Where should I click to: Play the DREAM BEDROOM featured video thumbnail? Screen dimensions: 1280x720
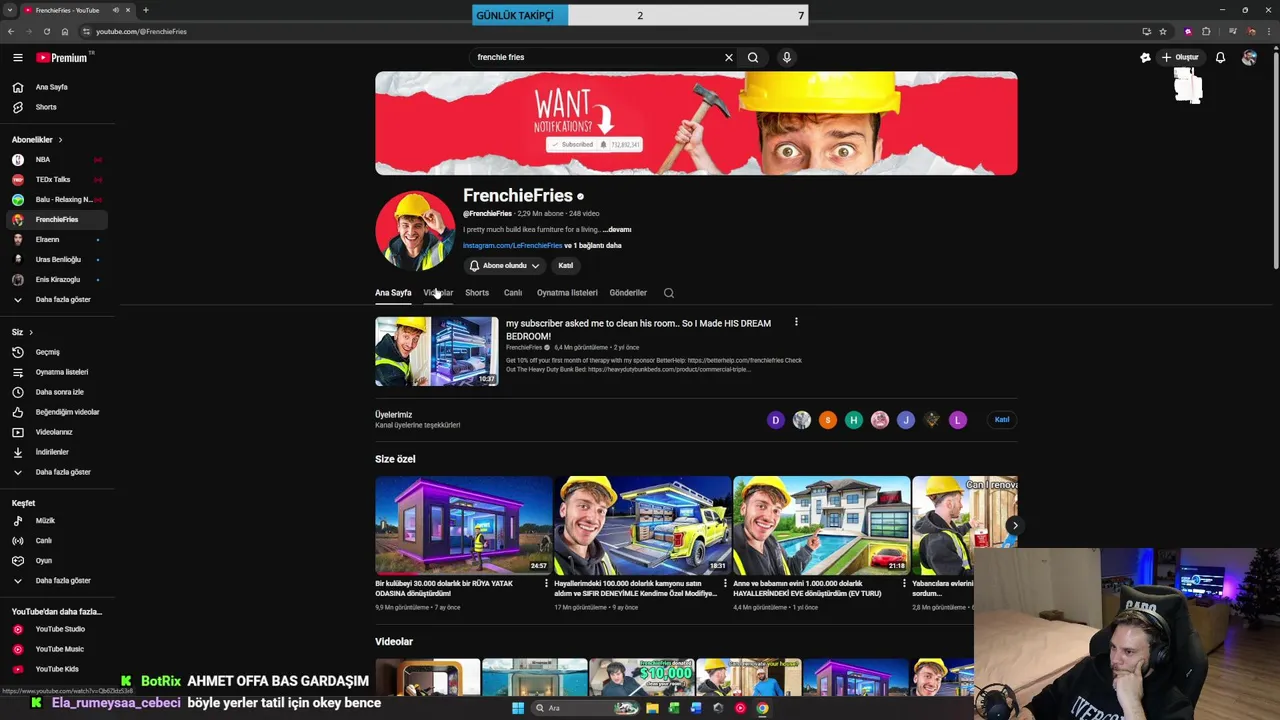pyautogui.click(x=436, y=351)
